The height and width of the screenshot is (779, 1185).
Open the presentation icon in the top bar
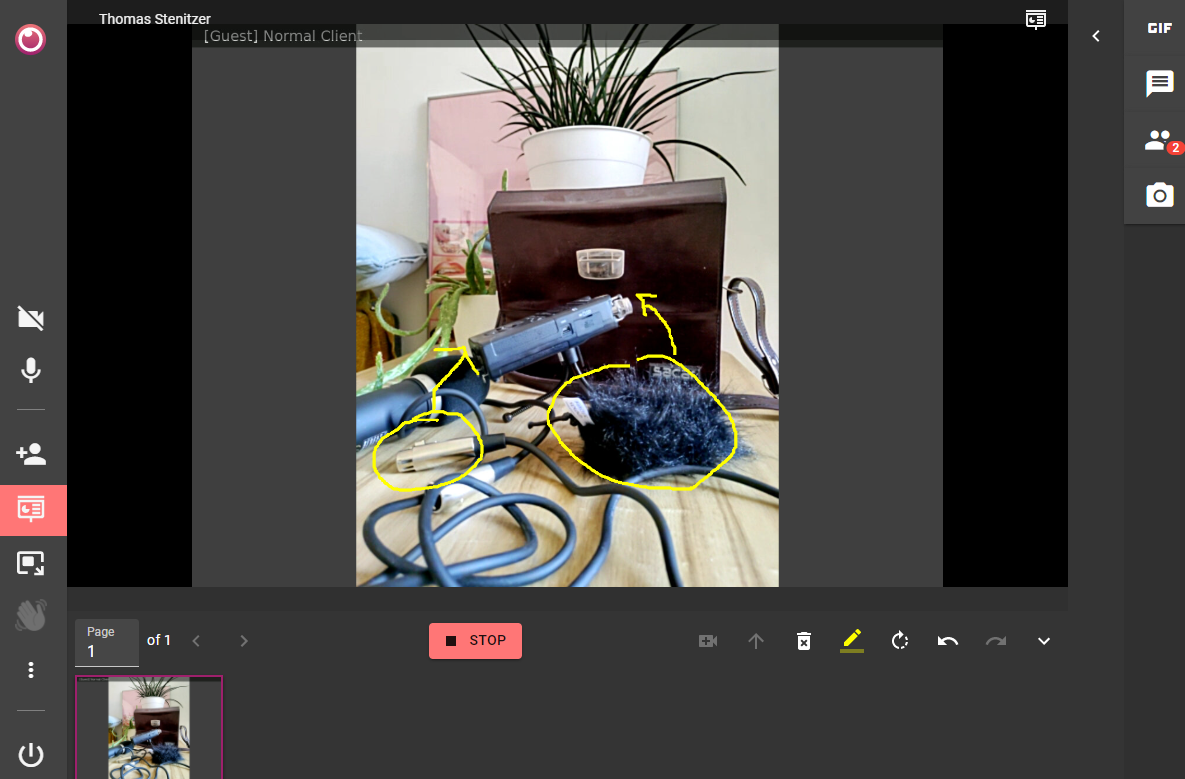point(1036,19)
